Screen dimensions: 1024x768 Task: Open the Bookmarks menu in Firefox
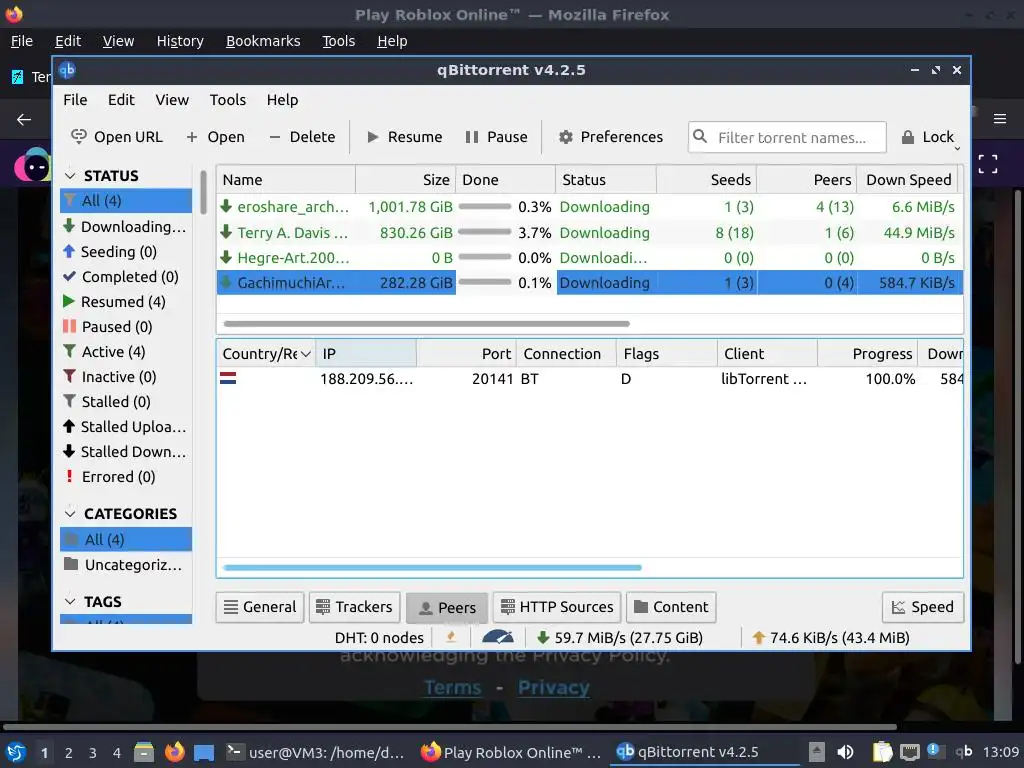tap(263, 41)
